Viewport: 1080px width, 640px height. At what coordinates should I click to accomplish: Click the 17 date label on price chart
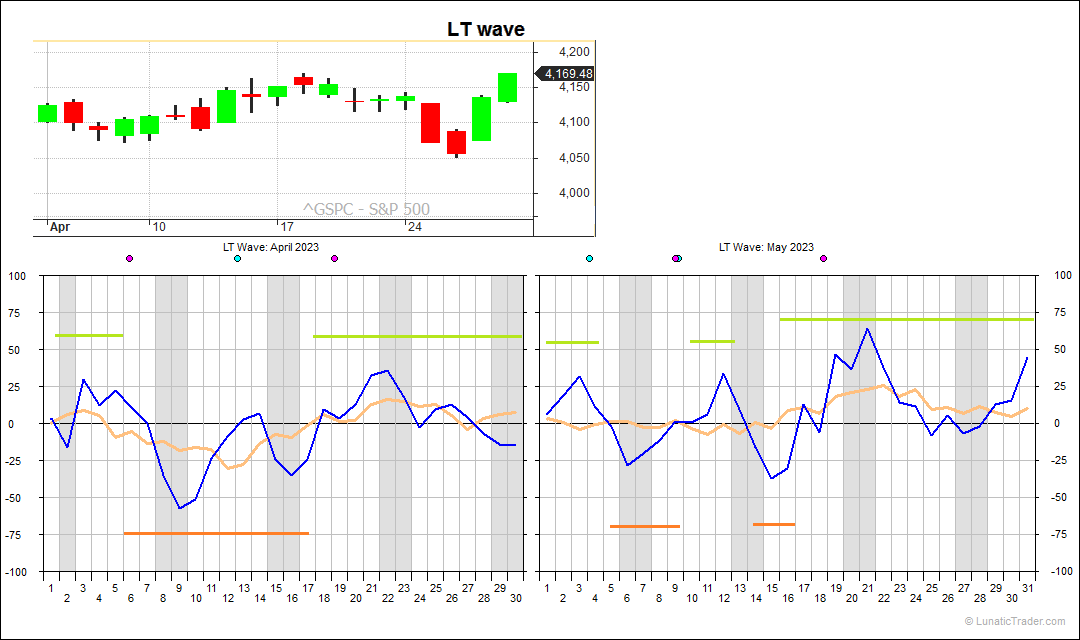click(x=287, y=227)
